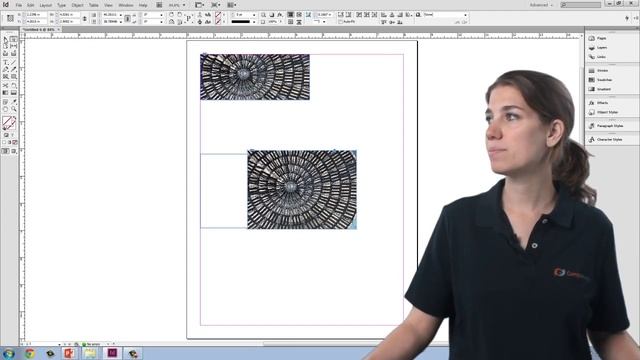The width and height of the screenshot is (640, 360).
Task: Open the Object Styles panel
Action: pos(603,112)
